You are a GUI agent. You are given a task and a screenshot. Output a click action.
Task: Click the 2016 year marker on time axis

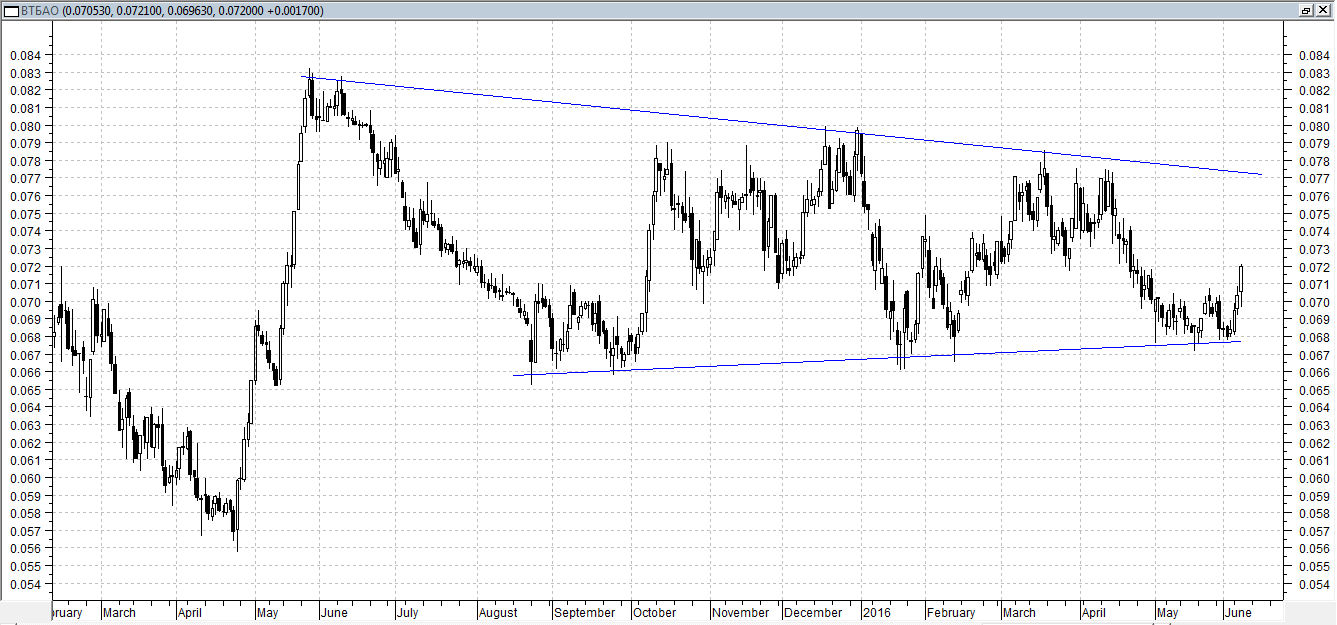(x=877, y=612)
